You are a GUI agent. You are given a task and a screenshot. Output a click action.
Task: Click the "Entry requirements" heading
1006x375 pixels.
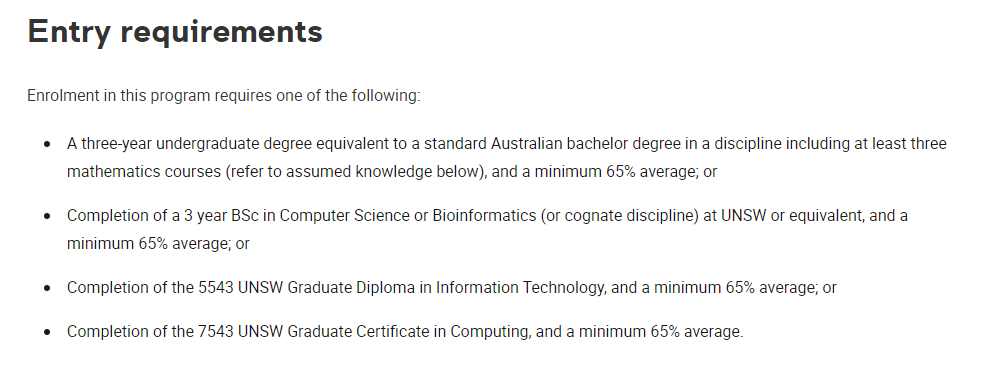175,31
